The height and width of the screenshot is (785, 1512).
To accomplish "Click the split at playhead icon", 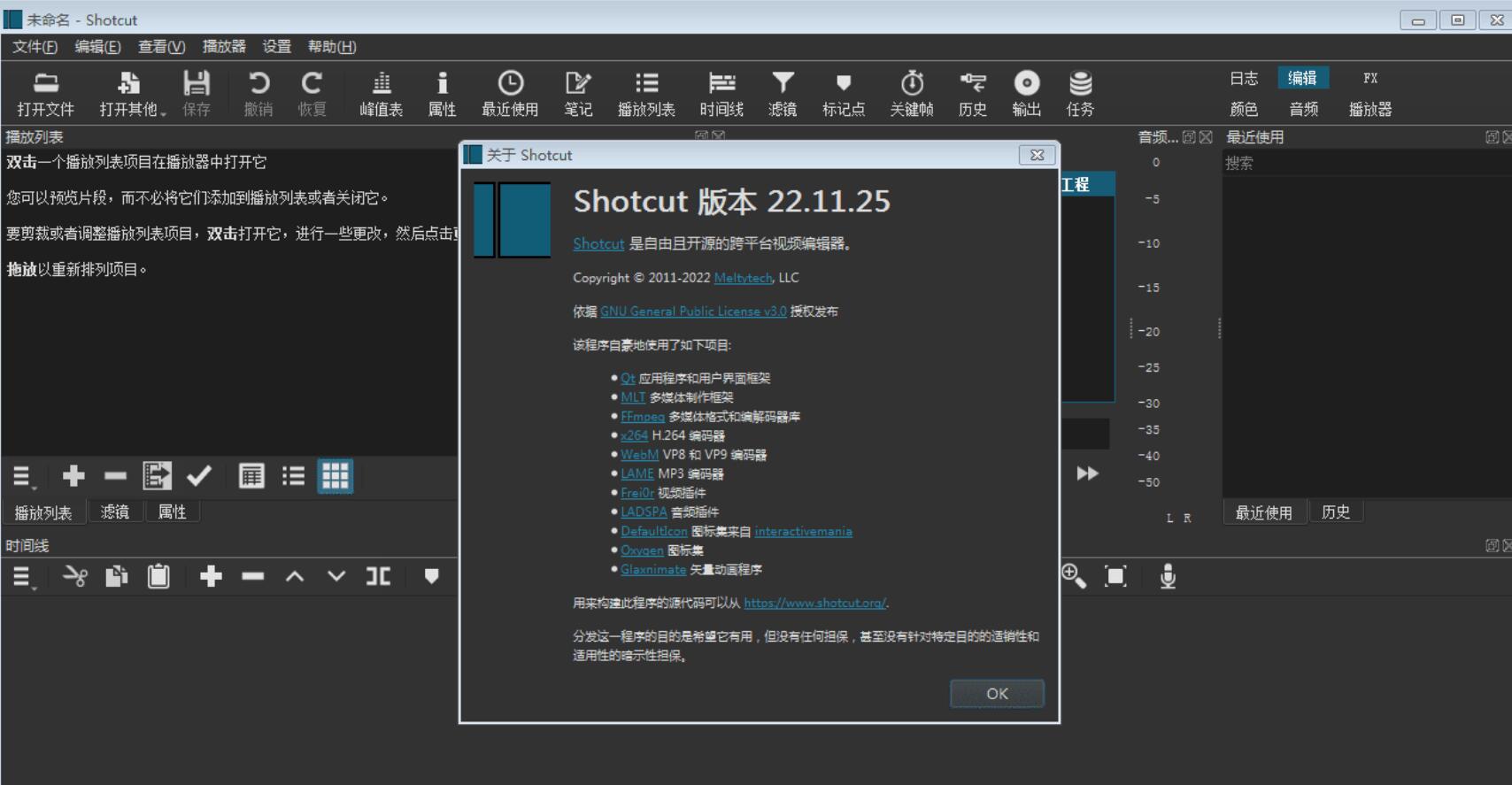I will [379, 577].
